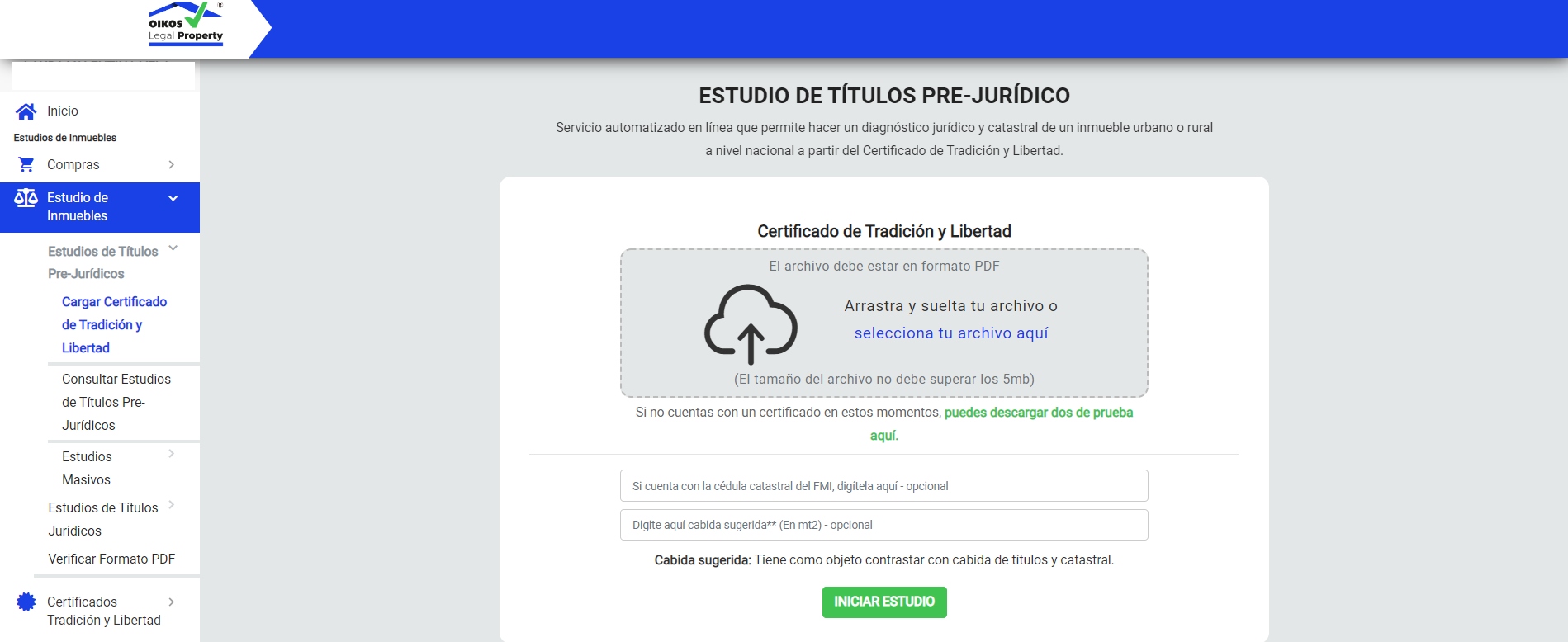Click the shopping cart icon beside Compras
This screenshot has height=642, width=1568.
[26, 165]
